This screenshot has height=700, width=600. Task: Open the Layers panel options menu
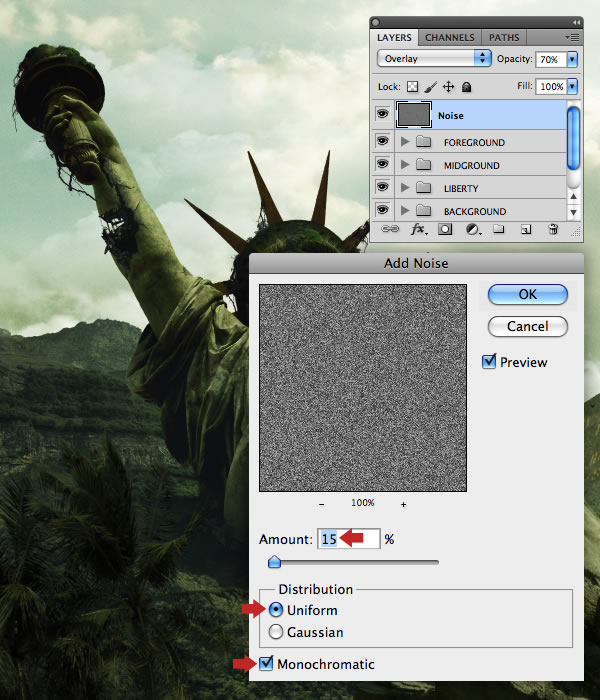pyautogui.click(x=572, y=38)
